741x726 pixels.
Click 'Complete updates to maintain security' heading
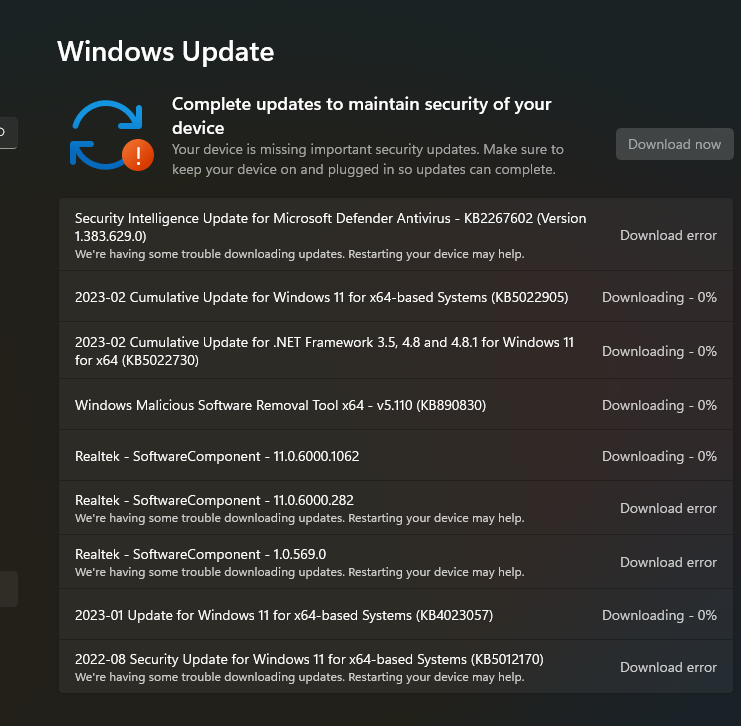[362, 115]
